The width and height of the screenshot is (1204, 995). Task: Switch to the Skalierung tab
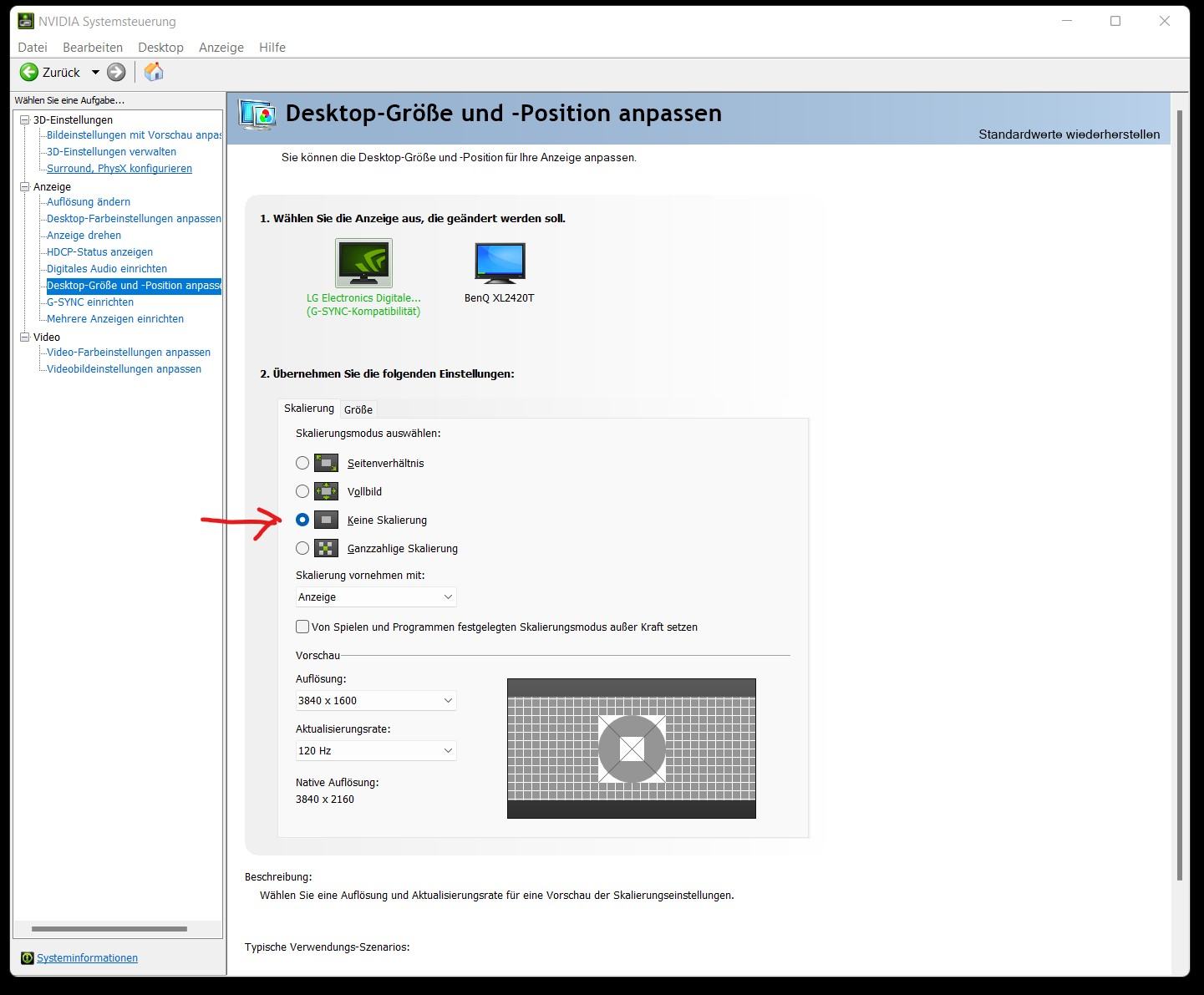(x=309, y=409)
